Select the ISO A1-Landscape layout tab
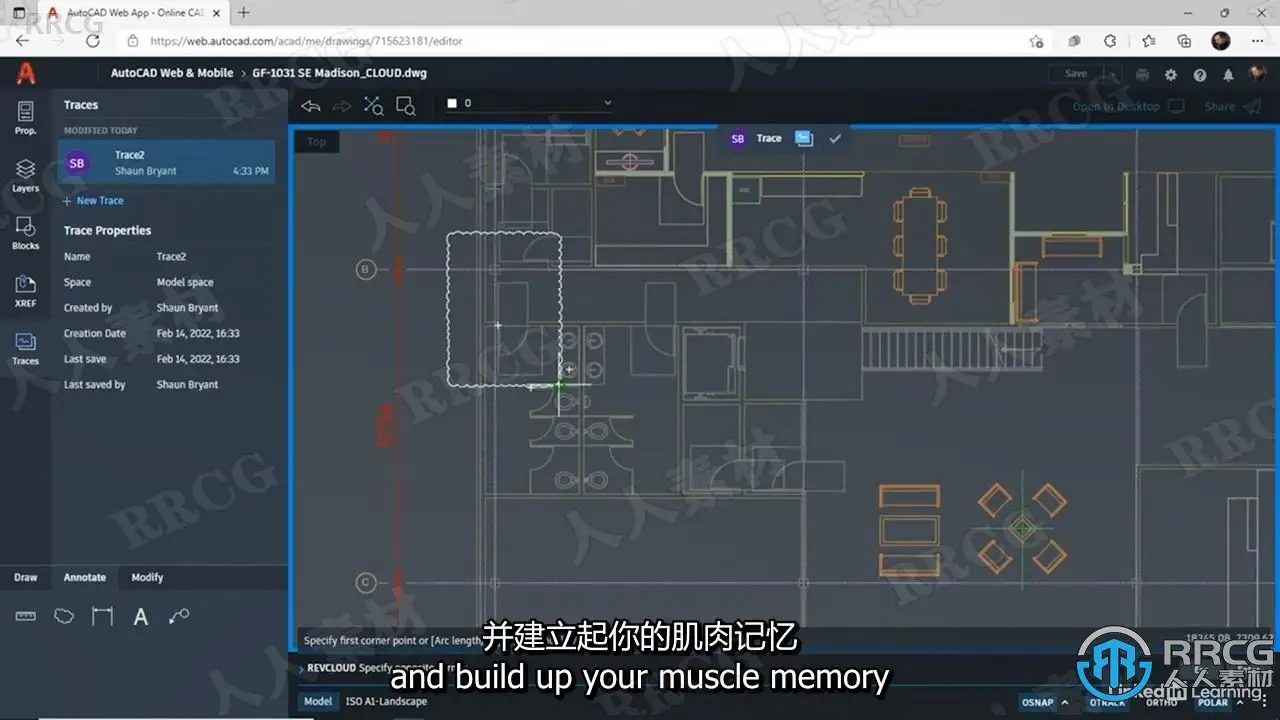The height and width of the screenshot is (720, 1280). point(386,701)
